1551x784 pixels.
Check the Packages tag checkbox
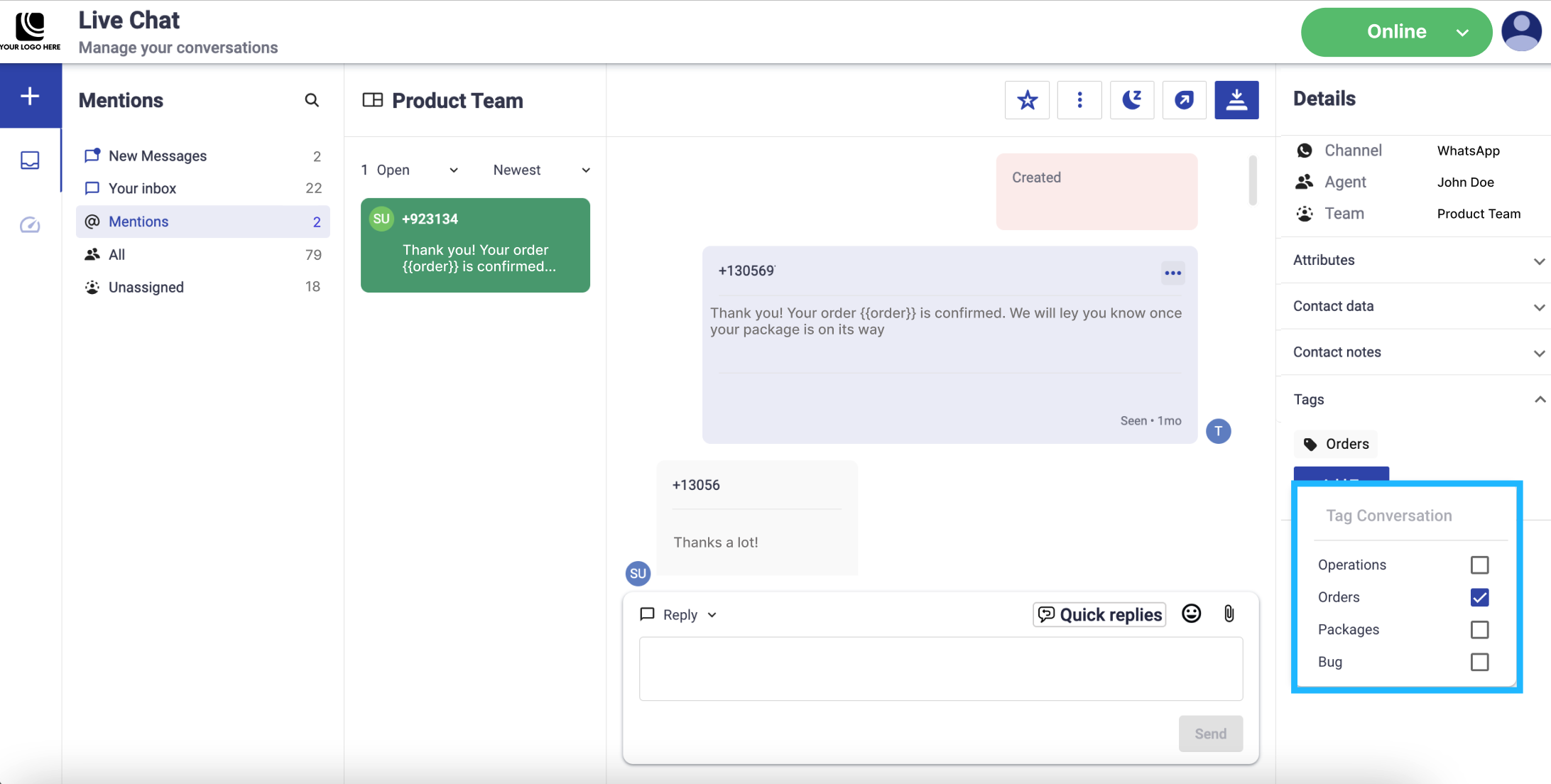(1479, 629)
